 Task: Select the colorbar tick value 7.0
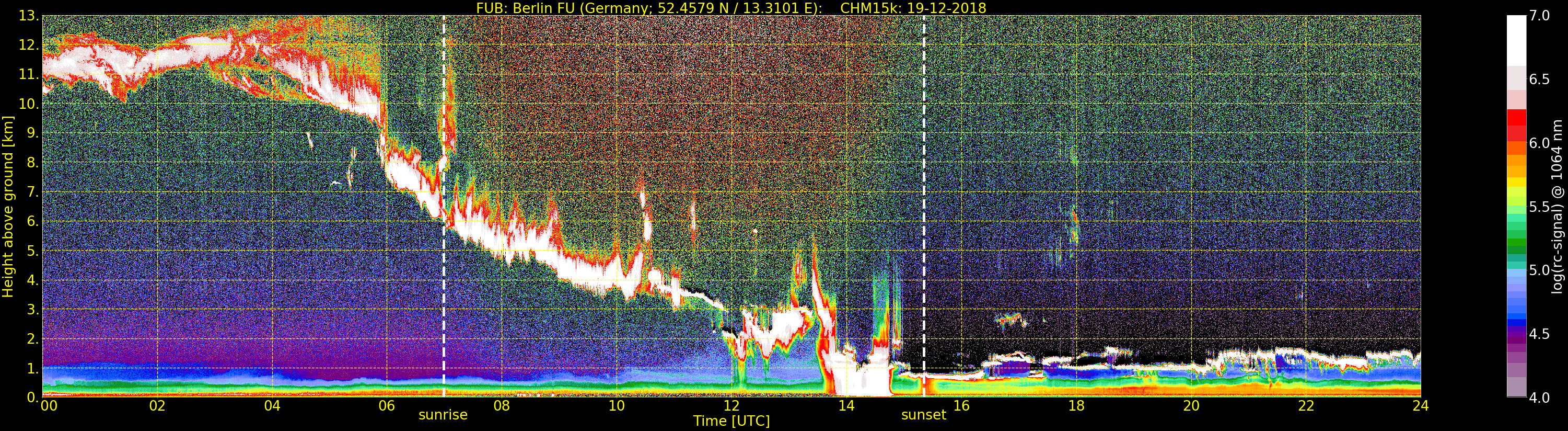coord(1539,16)
